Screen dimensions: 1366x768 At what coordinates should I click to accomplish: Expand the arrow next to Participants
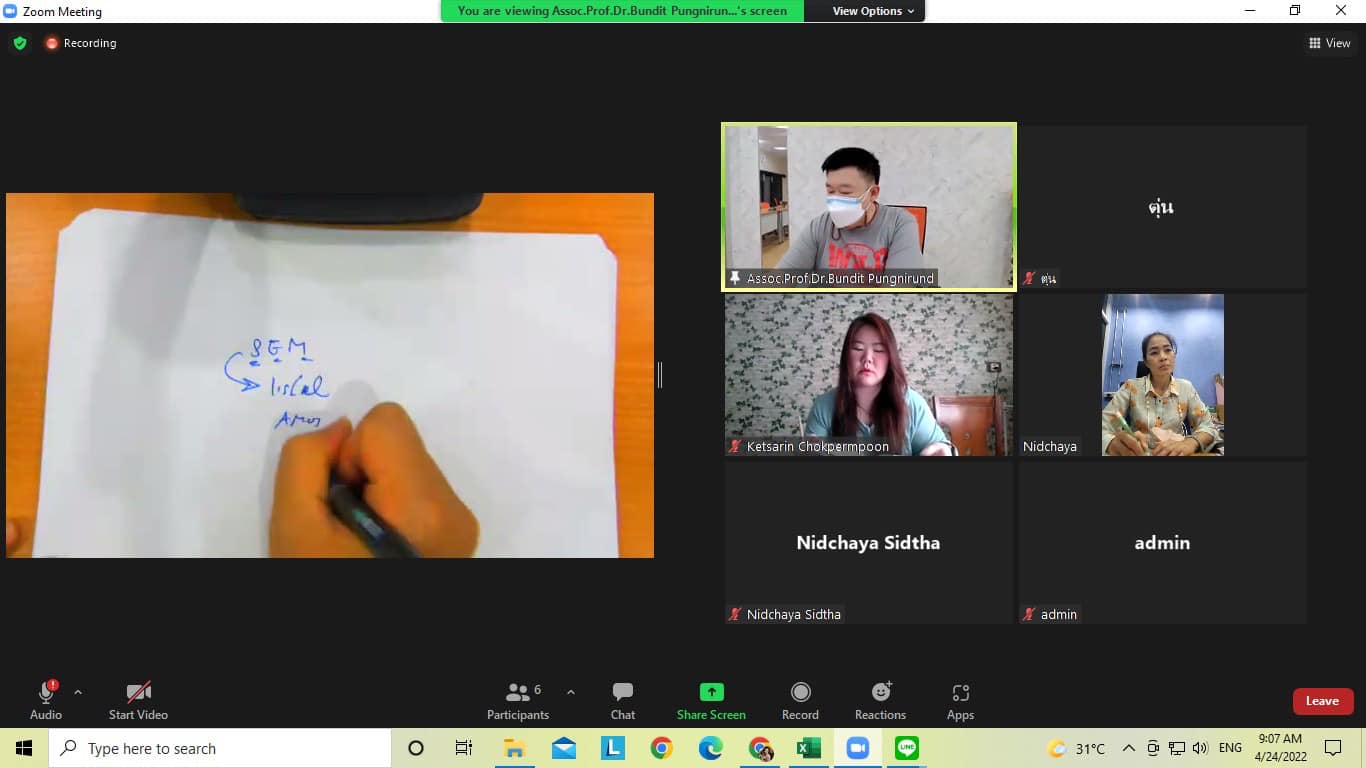pyautogui.click(x=571, y=692)
